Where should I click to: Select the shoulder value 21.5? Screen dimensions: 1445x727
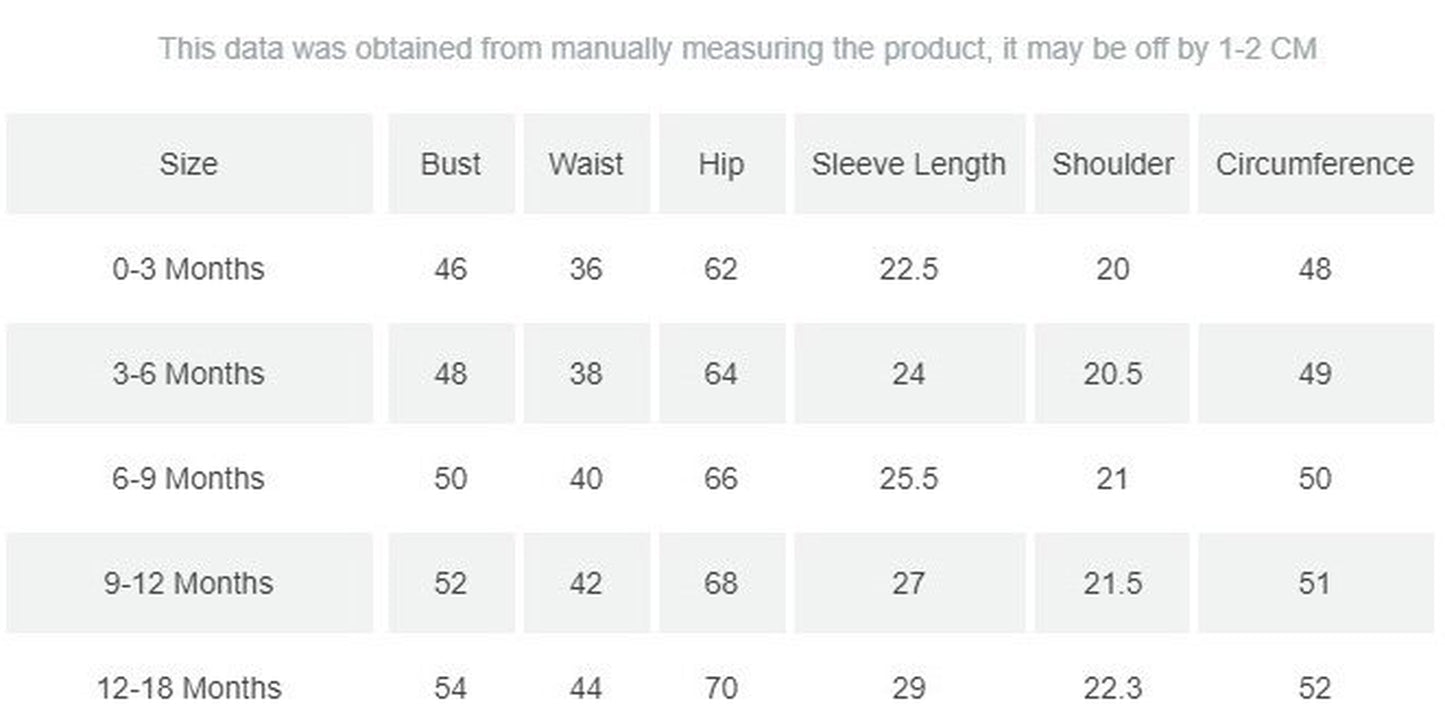[x=1112, y=583]
